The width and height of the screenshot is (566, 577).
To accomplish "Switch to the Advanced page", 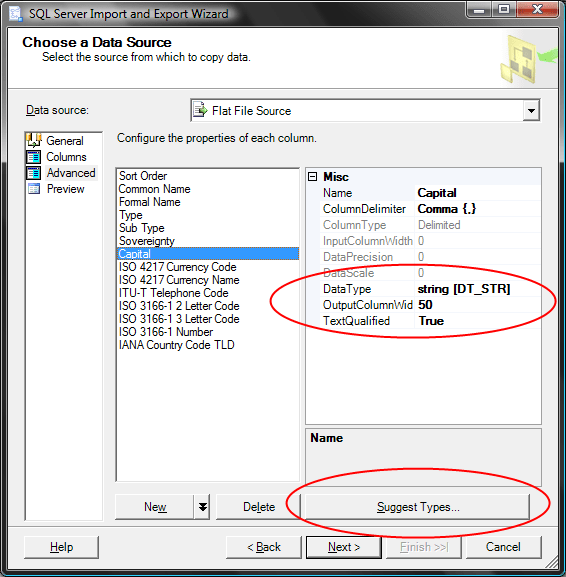I will coord(71,173).
